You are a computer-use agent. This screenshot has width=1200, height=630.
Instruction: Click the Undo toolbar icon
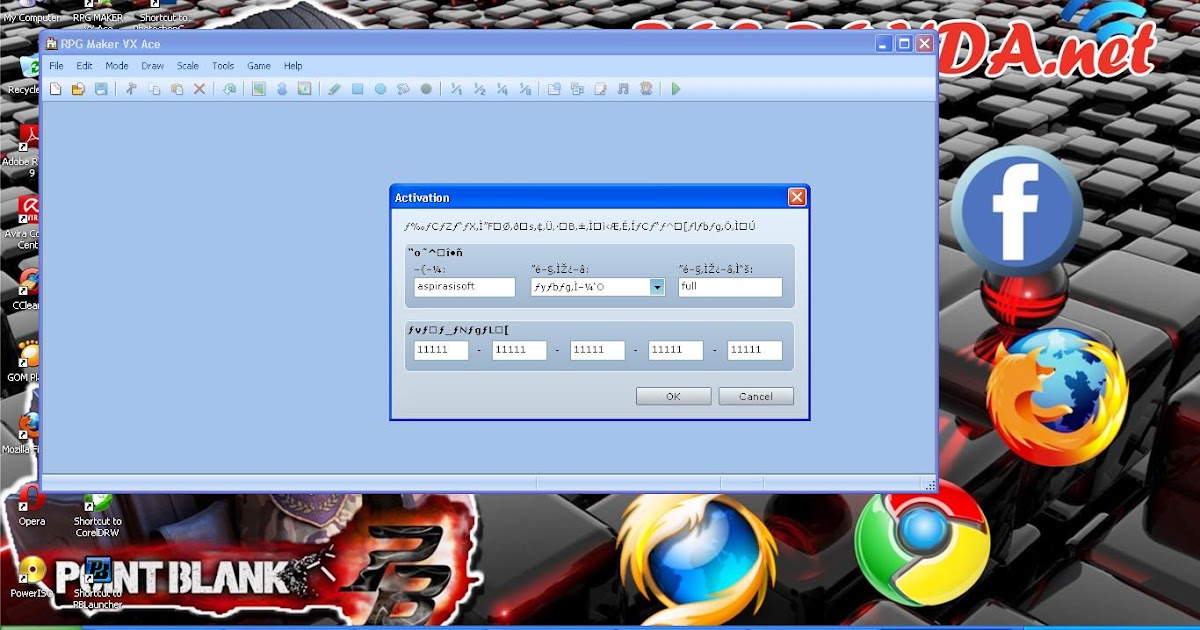coord(229,89)
